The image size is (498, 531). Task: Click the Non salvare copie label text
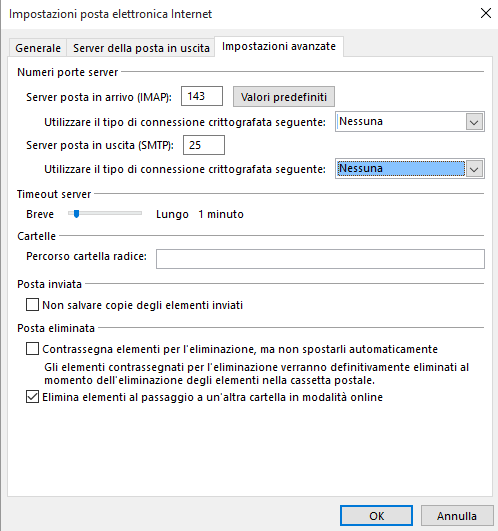click(143, 305)
